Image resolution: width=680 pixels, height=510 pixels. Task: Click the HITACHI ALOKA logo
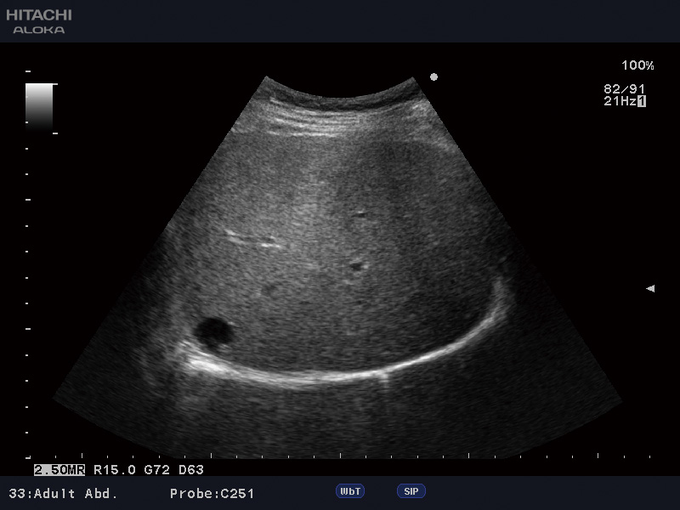38,21
